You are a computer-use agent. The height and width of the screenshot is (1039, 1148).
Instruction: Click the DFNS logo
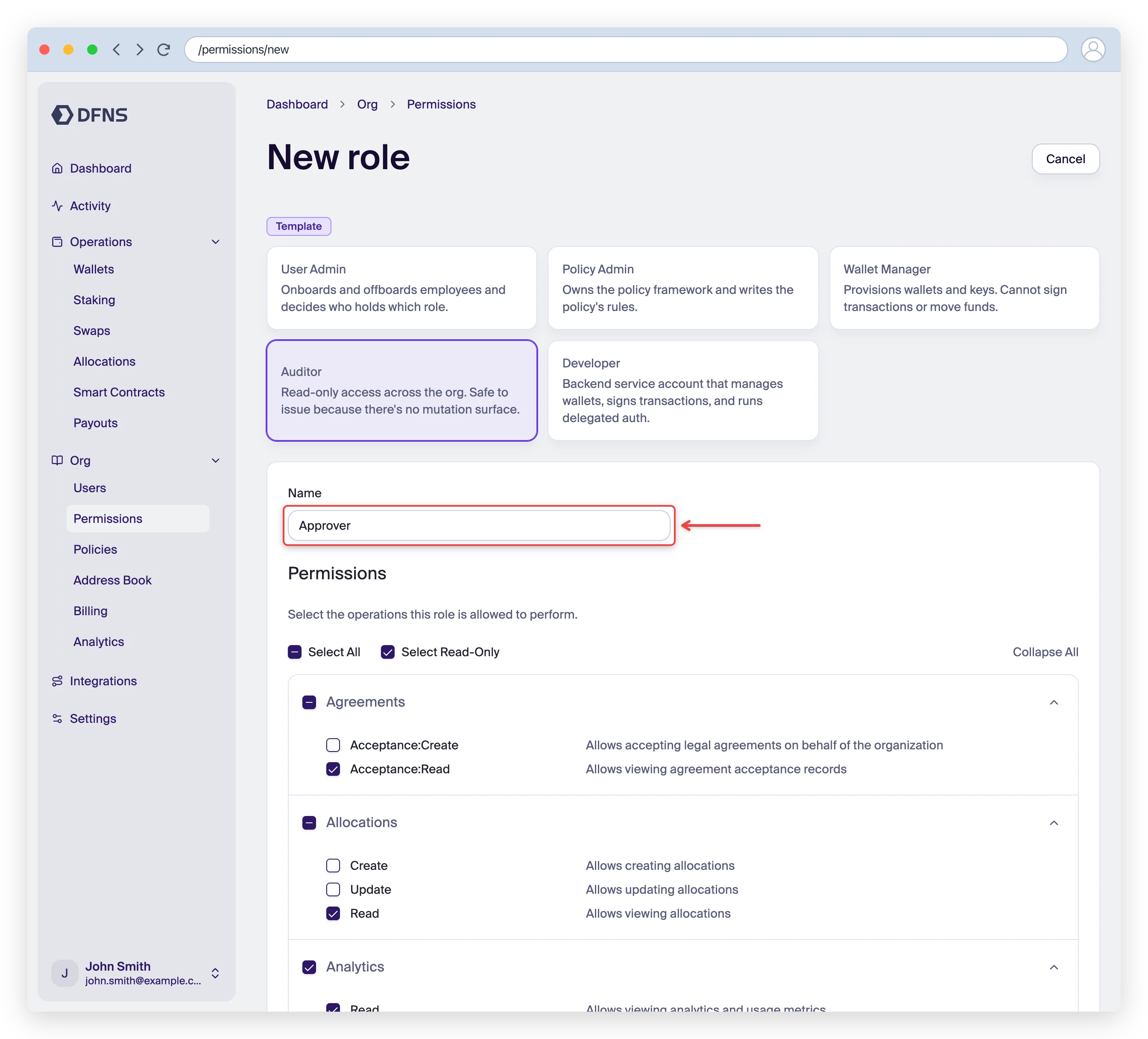[89, 114]
